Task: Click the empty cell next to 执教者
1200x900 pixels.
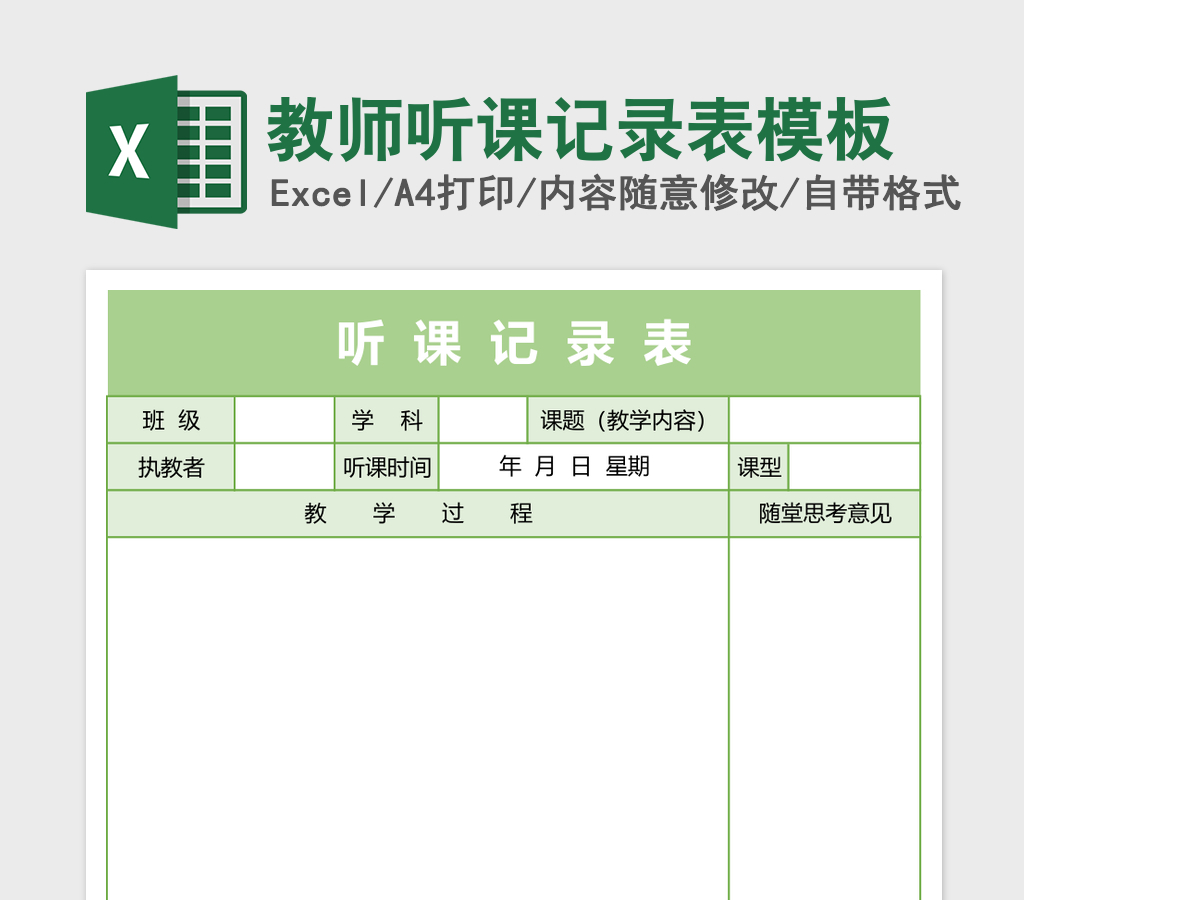Action: 285,467
